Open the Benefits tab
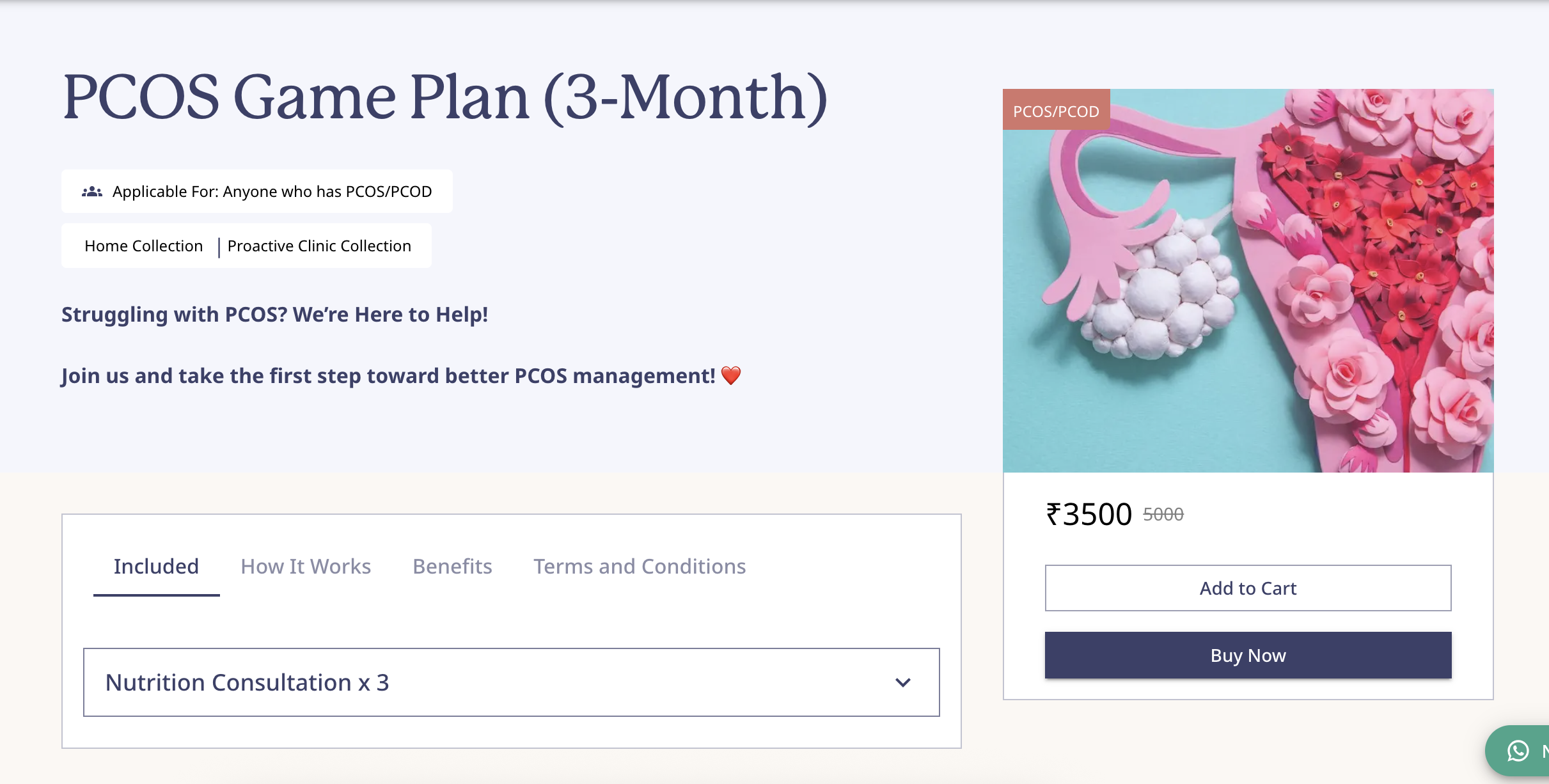The width and height of the screenshot is (1549, 784). (x=452, y=567)
